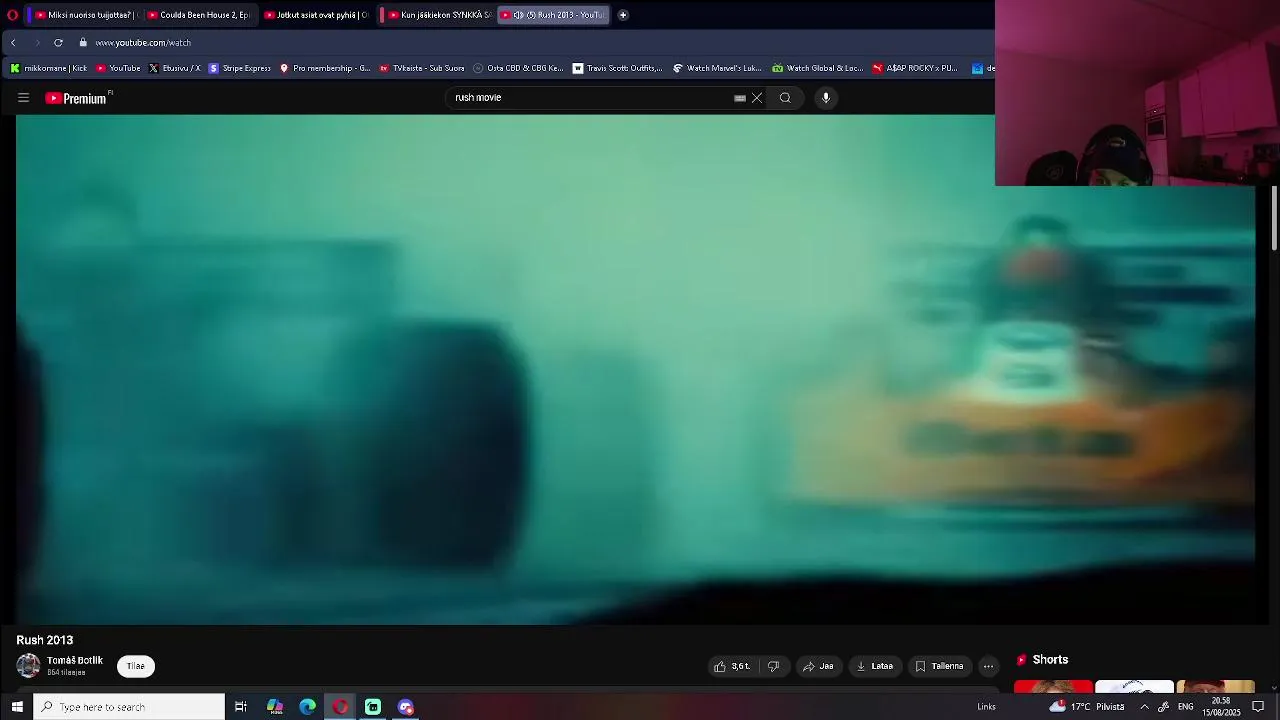Clear the search box with the X icon

[x=757, y=98]
